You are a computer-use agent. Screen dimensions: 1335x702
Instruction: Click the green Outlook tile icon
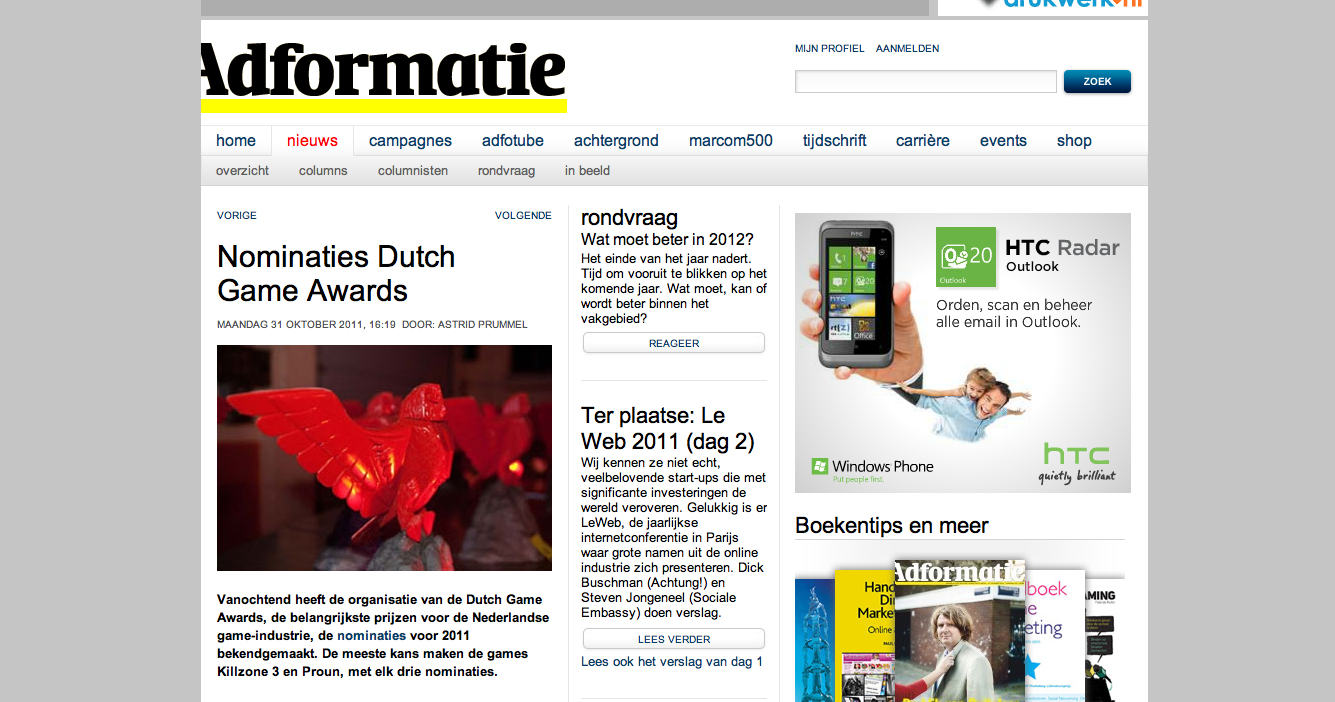(x=966, y=257)
